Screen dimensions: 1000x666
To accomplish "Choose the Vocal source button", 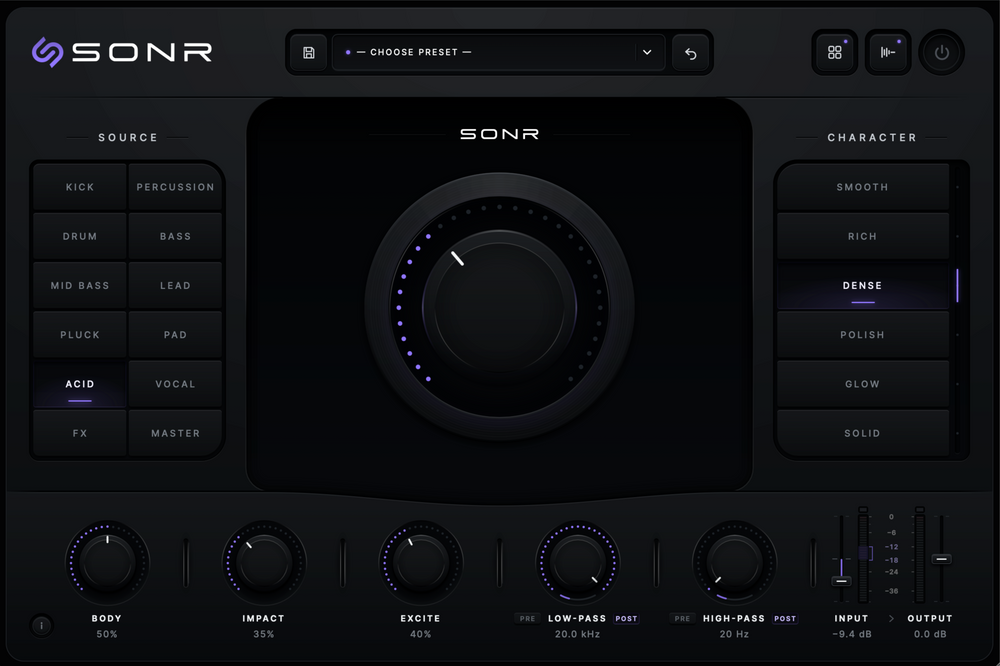I will (175, 384).
